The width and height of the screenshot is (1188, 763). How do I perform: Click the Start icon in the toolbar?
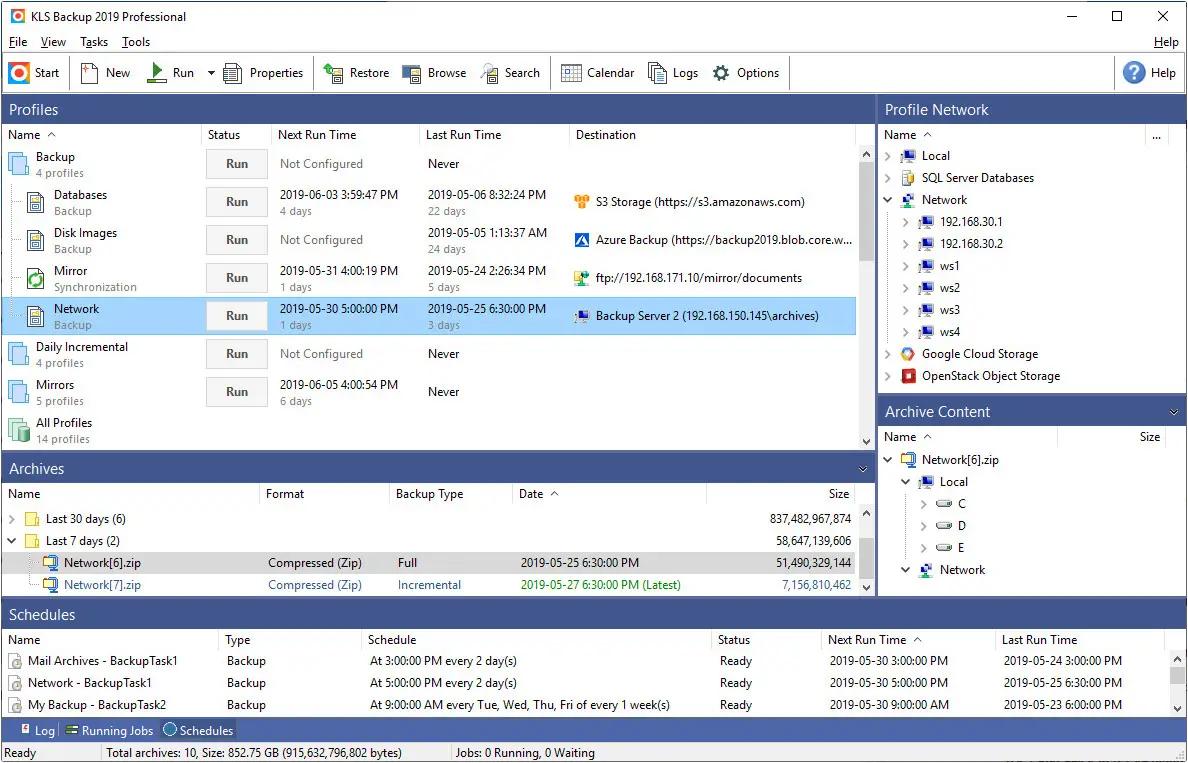click(19, 73)
